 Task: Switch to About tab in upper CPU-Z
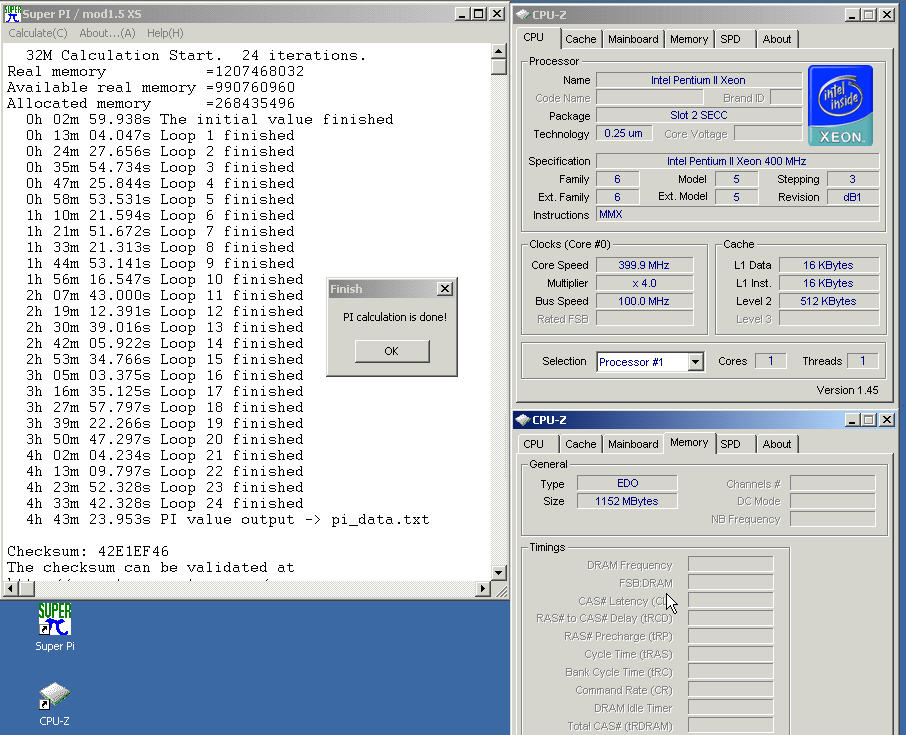pos(777,39)
